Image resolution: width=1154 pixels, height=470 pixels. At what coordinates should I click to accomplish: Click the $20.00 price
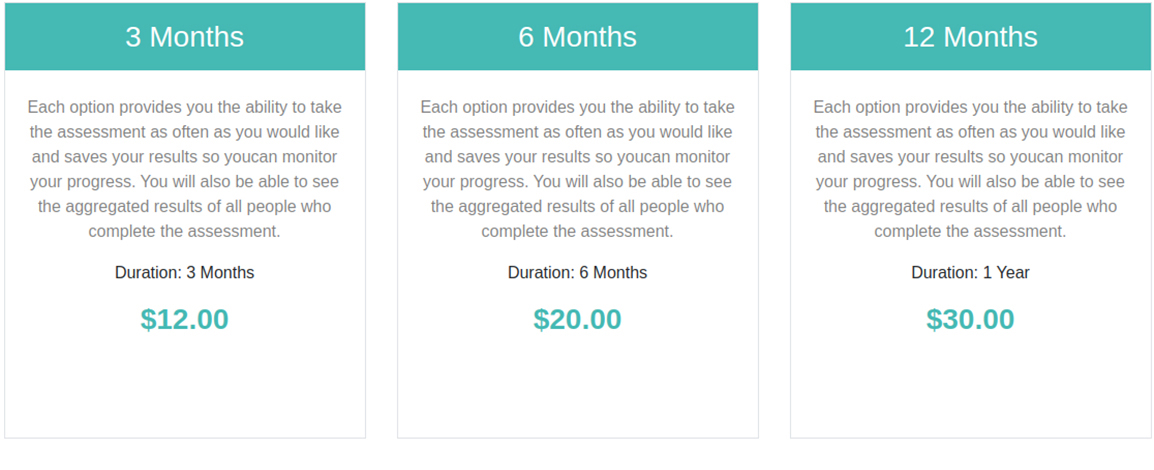coord(578,319)
